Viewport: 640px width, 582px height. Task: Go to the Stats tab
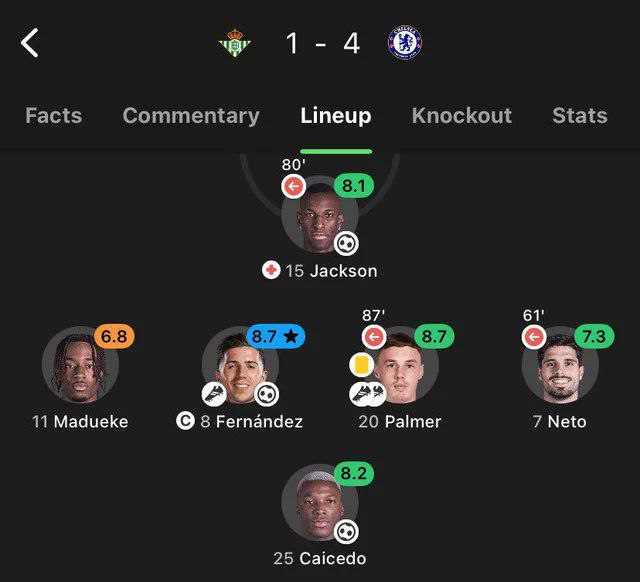[x=580, y=115]
